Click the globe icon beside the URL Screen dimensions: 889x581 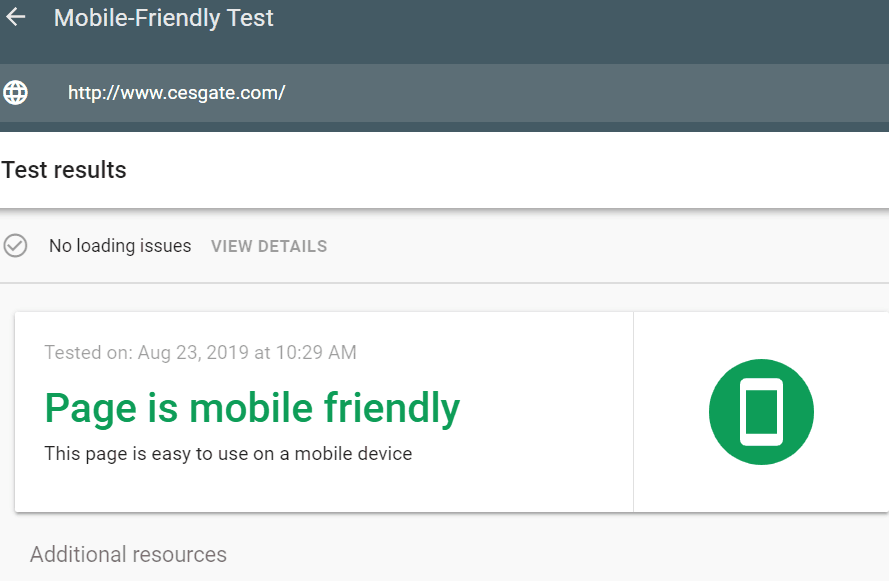click(x=15, y=92)
